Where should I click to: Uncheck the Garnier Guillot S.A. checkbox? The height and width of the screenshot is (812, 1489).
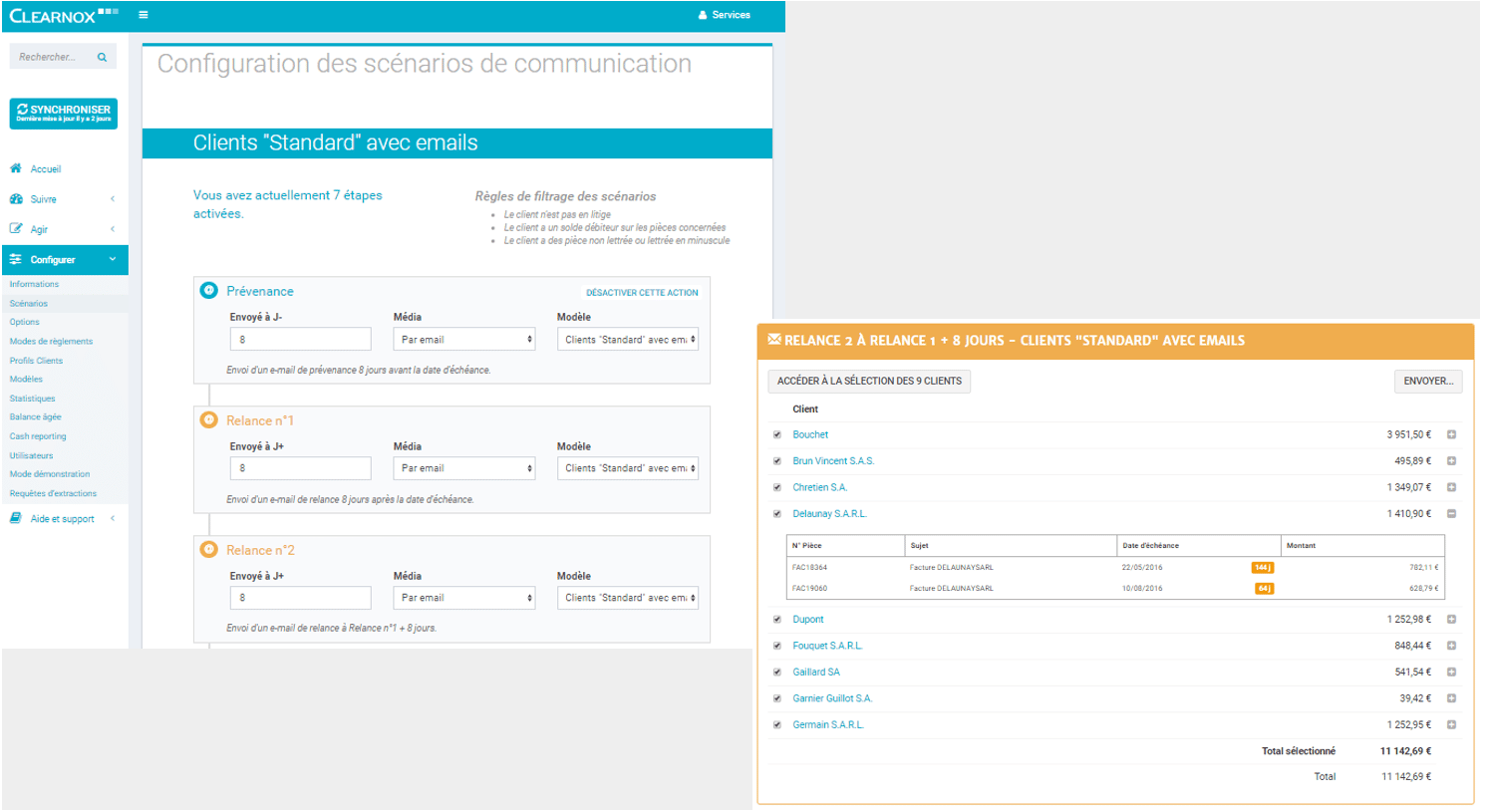pyautogui.click(x=777, y=698)
